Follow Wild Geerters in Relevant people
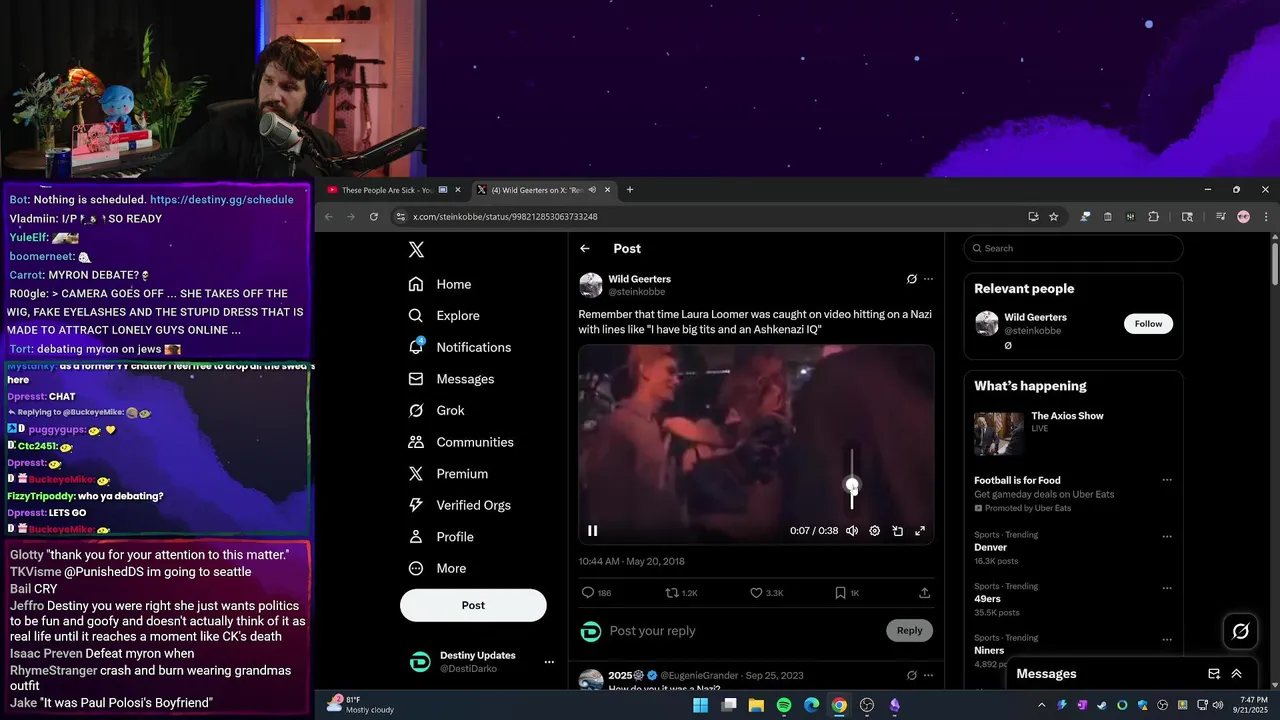This screenshot has height=720, width=1280. pos(1148,324)
